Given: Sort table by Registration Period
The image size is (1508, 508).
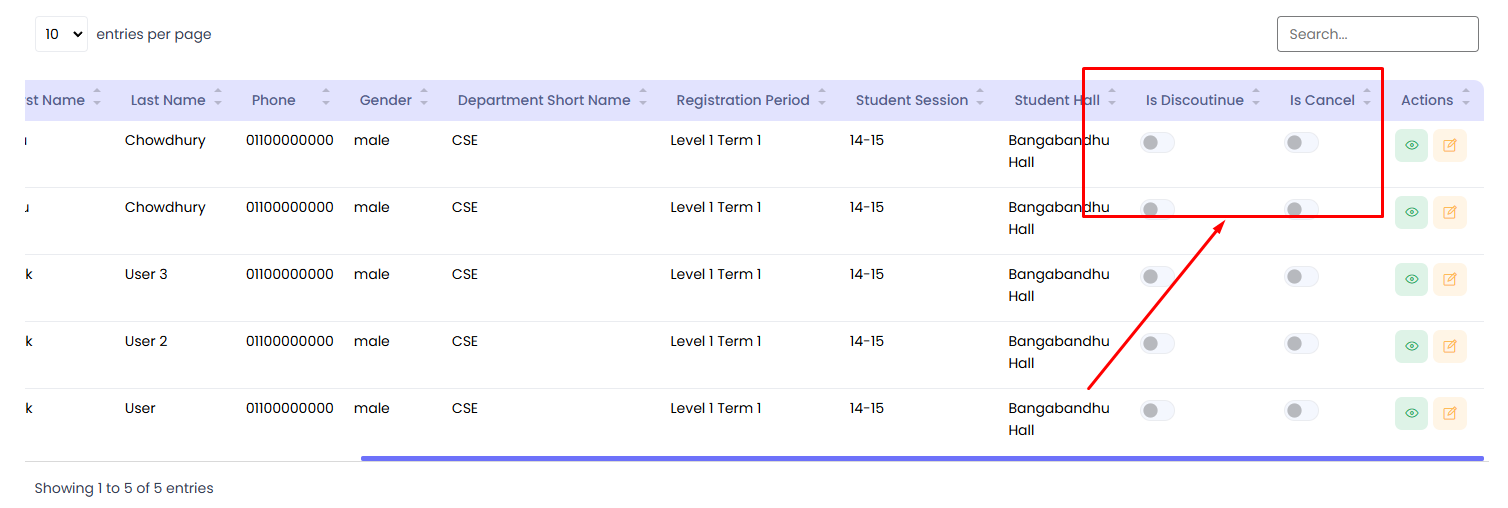Looking at the screenshot, I should [743, 100].
